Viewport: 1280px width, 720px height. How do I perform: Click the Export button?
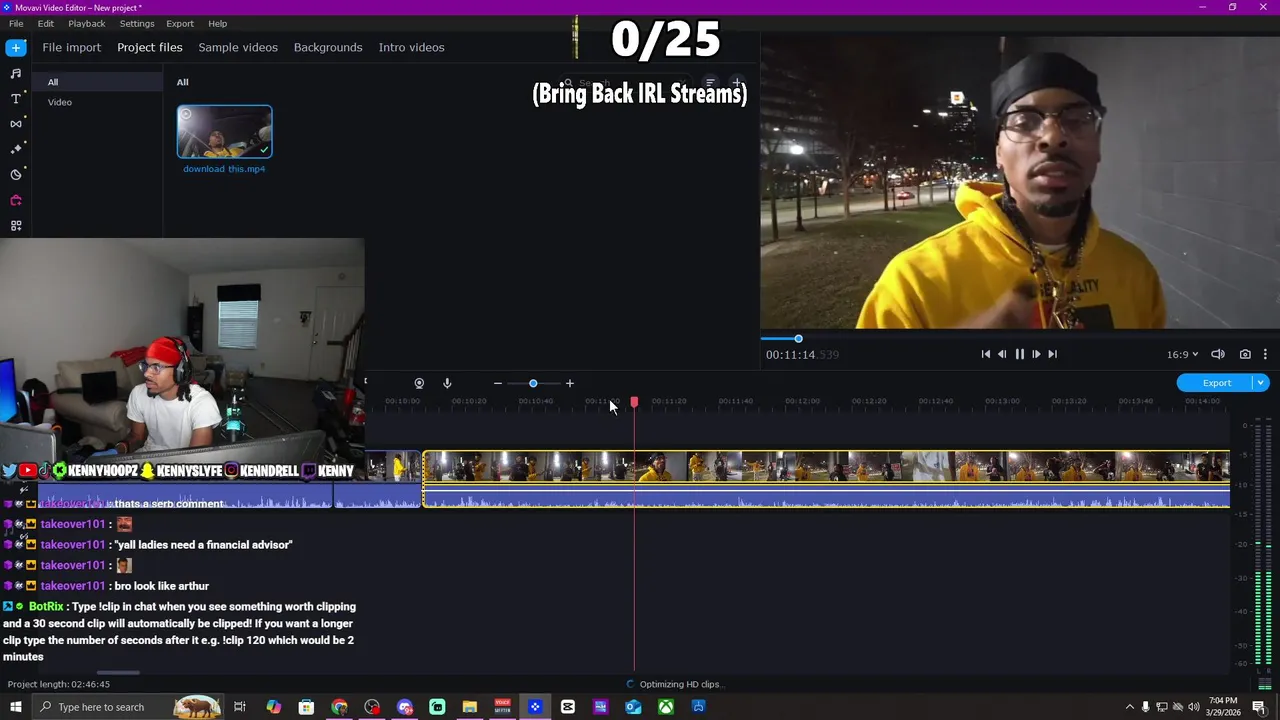tap(1216, 383)
